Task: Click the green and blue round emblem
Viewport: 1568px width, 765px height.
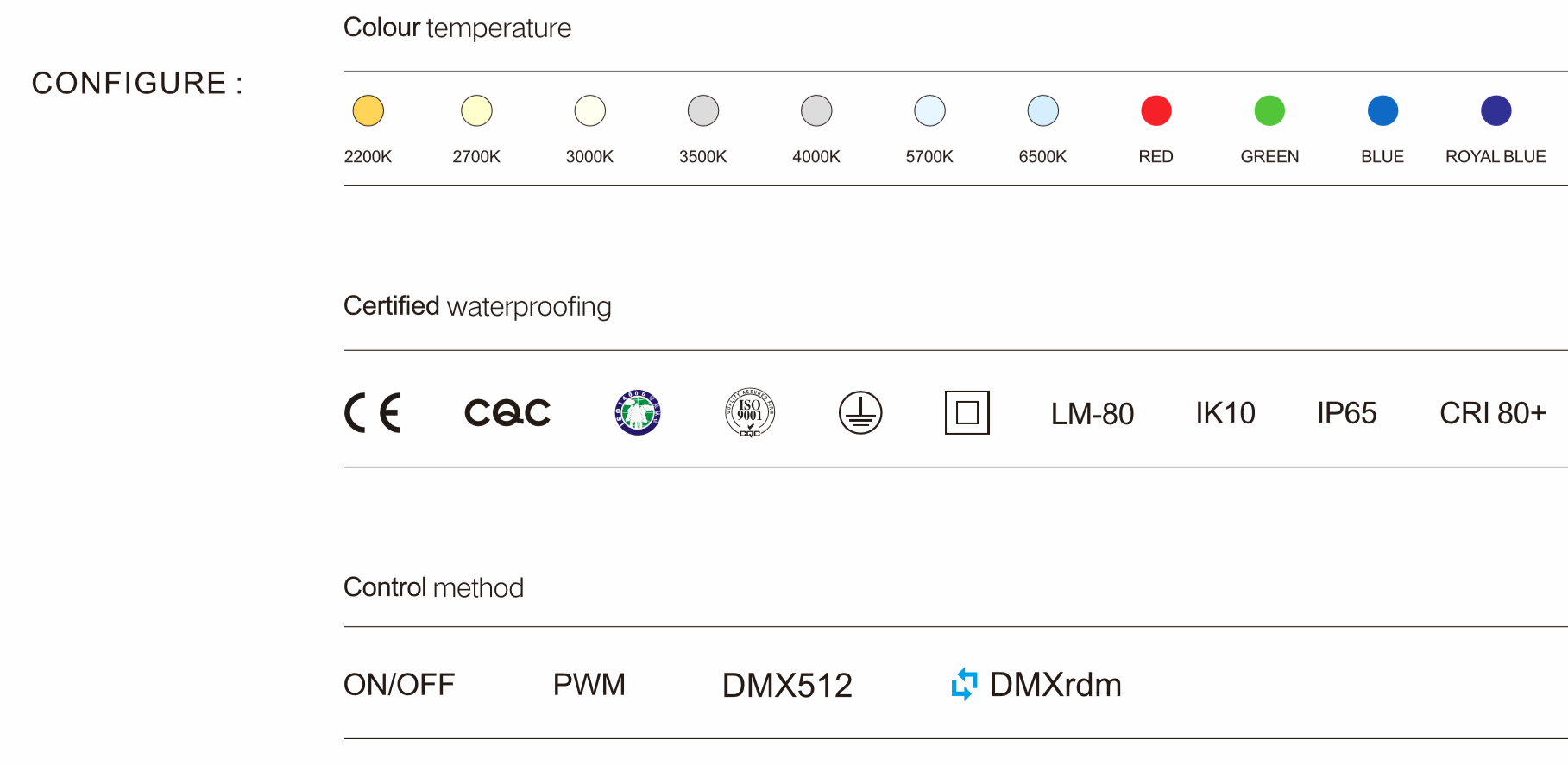Action: pos(638,412)
